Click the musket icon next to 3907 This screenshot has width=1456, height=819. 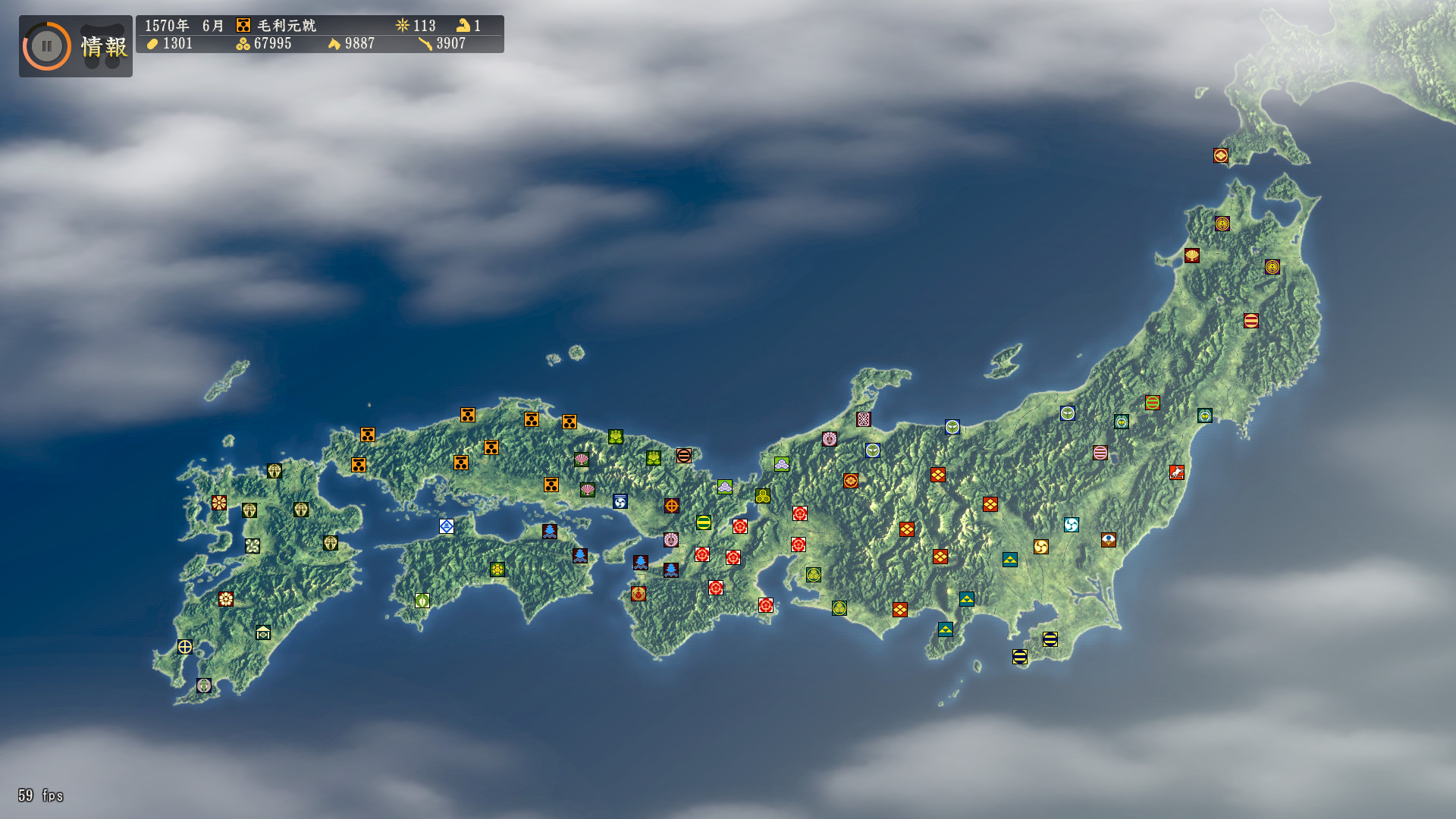pos(425,44)
